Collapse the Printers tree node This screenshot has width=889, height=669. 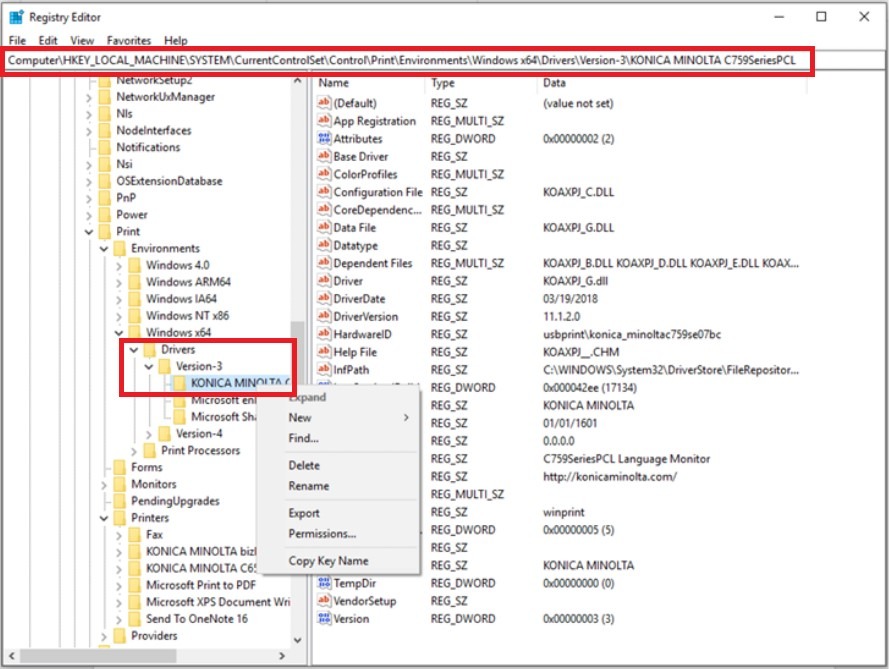coord(104,518)
